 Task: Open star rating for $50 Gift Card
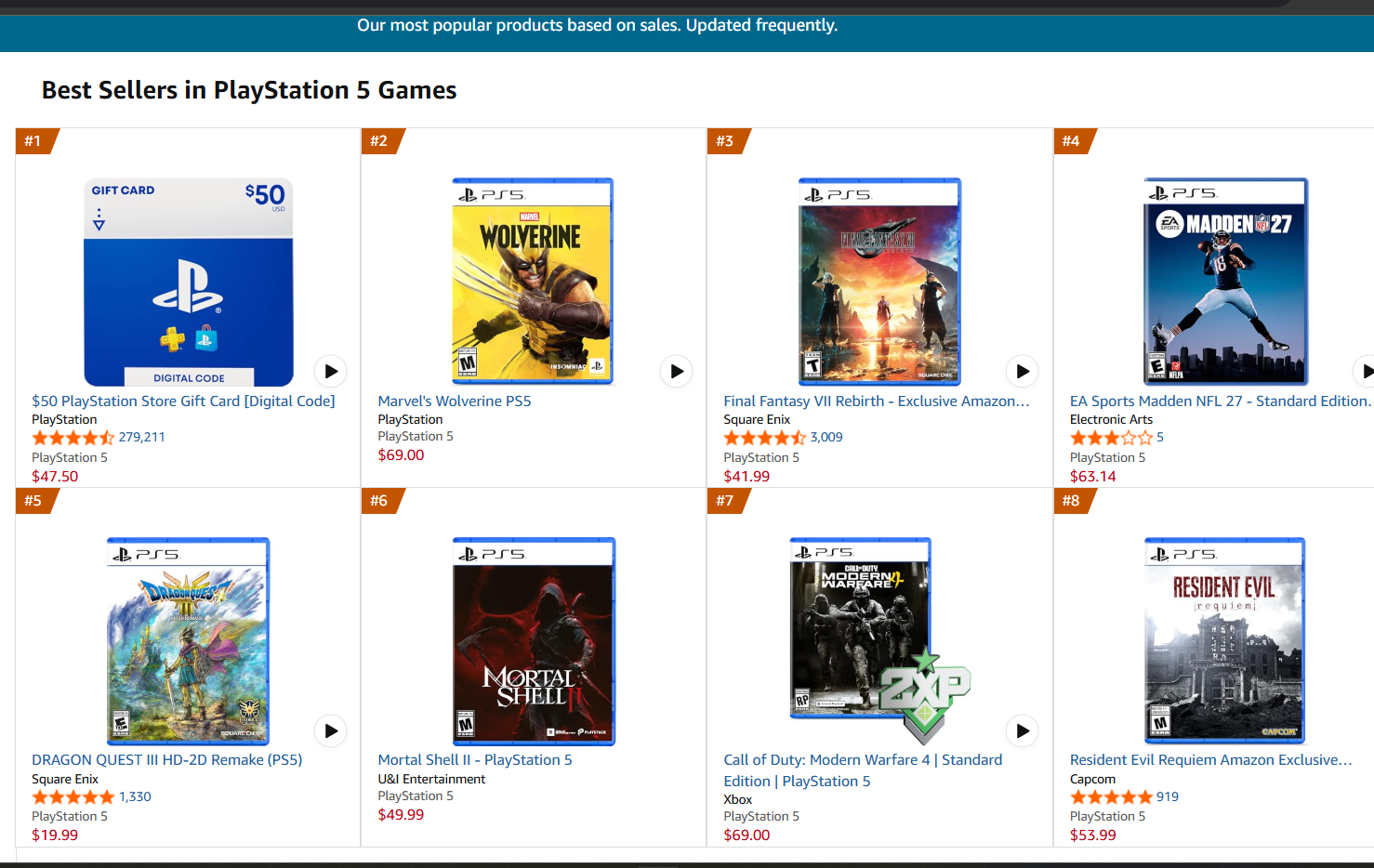[73, 438]
